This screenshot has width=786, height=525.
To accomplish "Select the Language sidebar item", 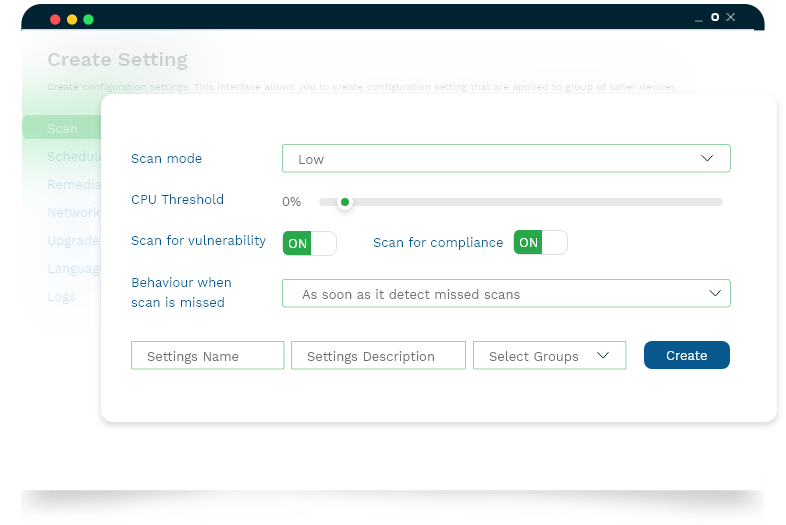I will [74, 269].
